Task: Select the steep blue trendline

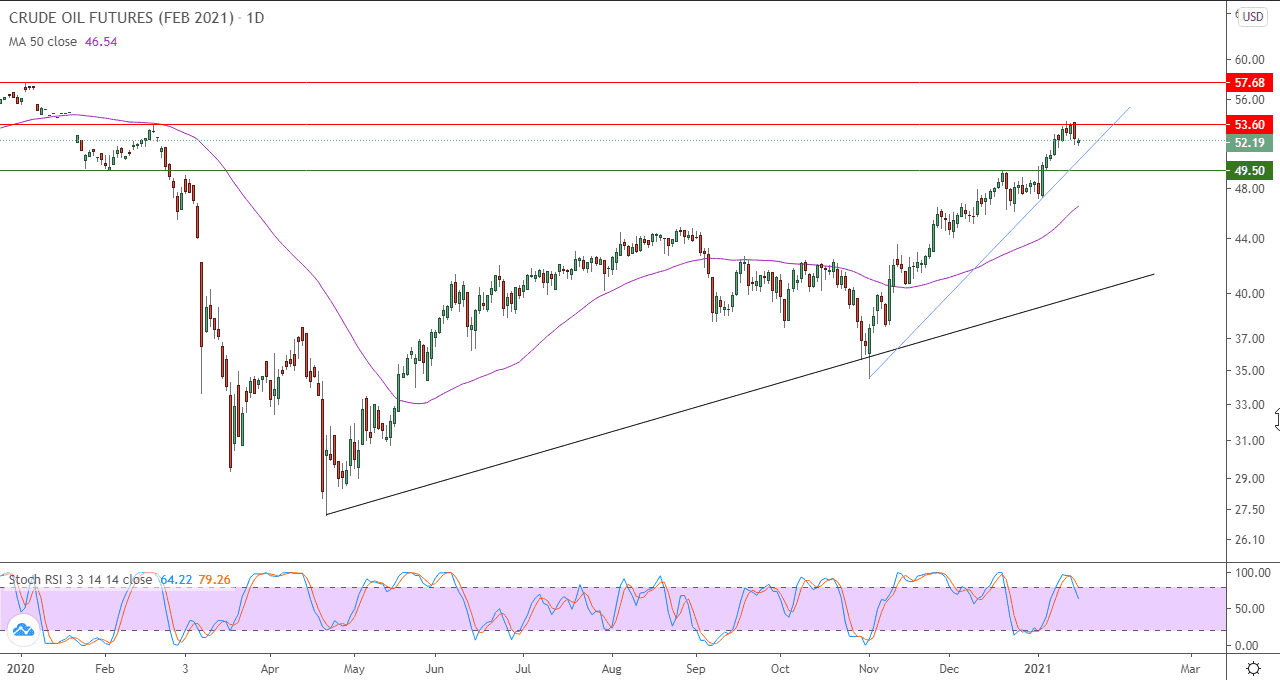Action: 1000,242
